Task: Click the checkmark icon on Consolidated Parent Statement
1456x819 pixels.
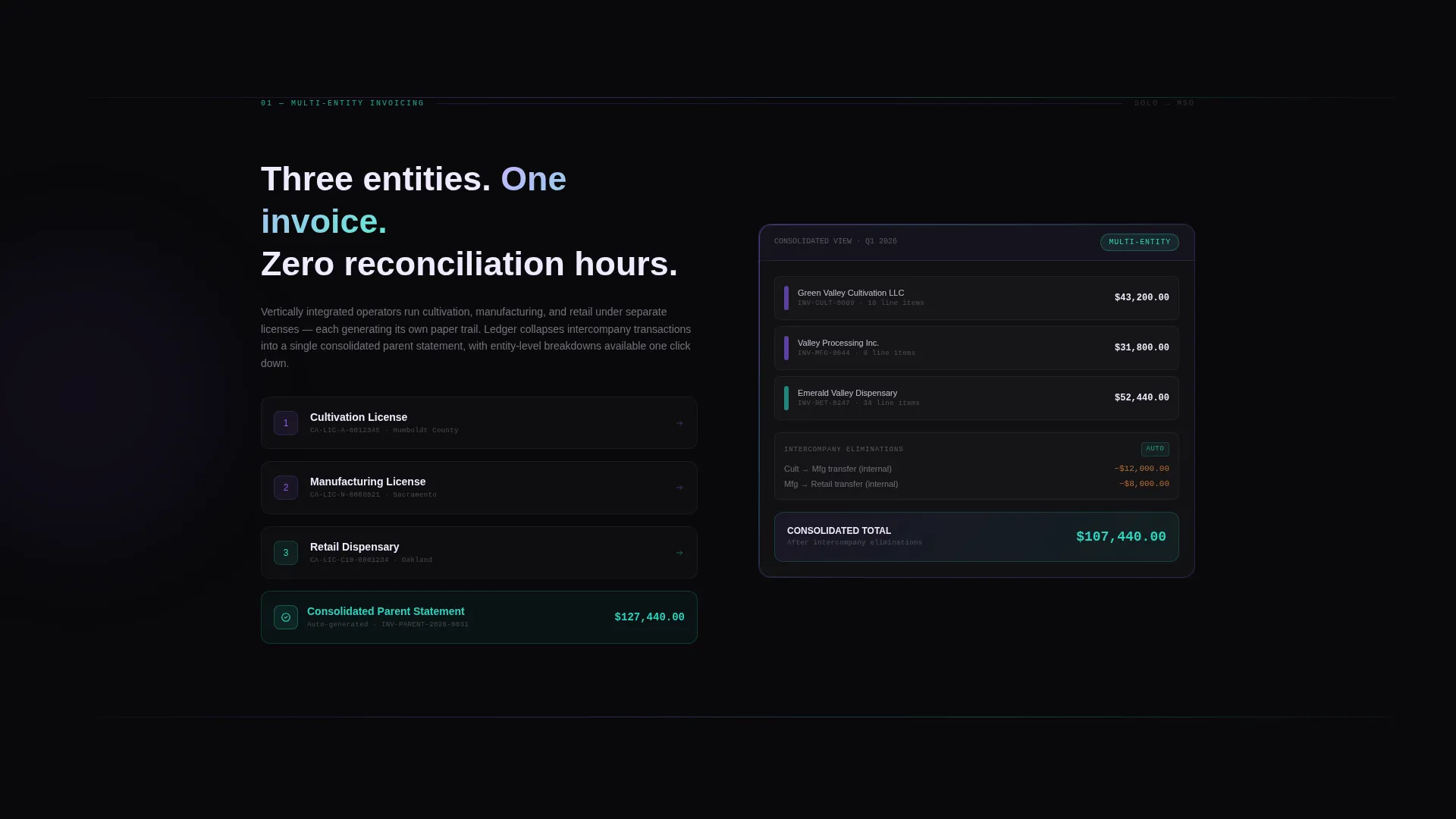Action: 286,617
